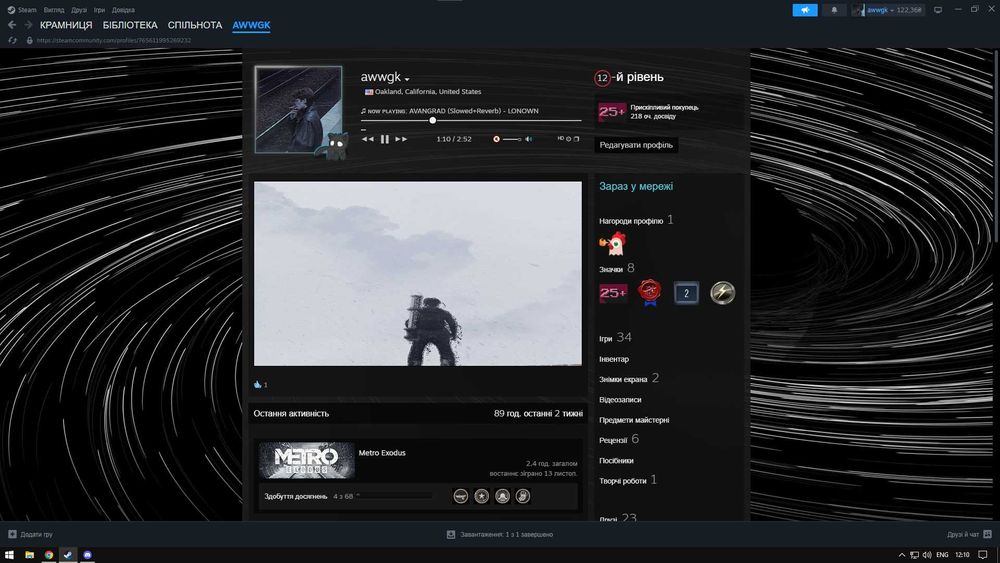Open the Значки 8 link
The image size is (1000, 563).
[617, 268]
